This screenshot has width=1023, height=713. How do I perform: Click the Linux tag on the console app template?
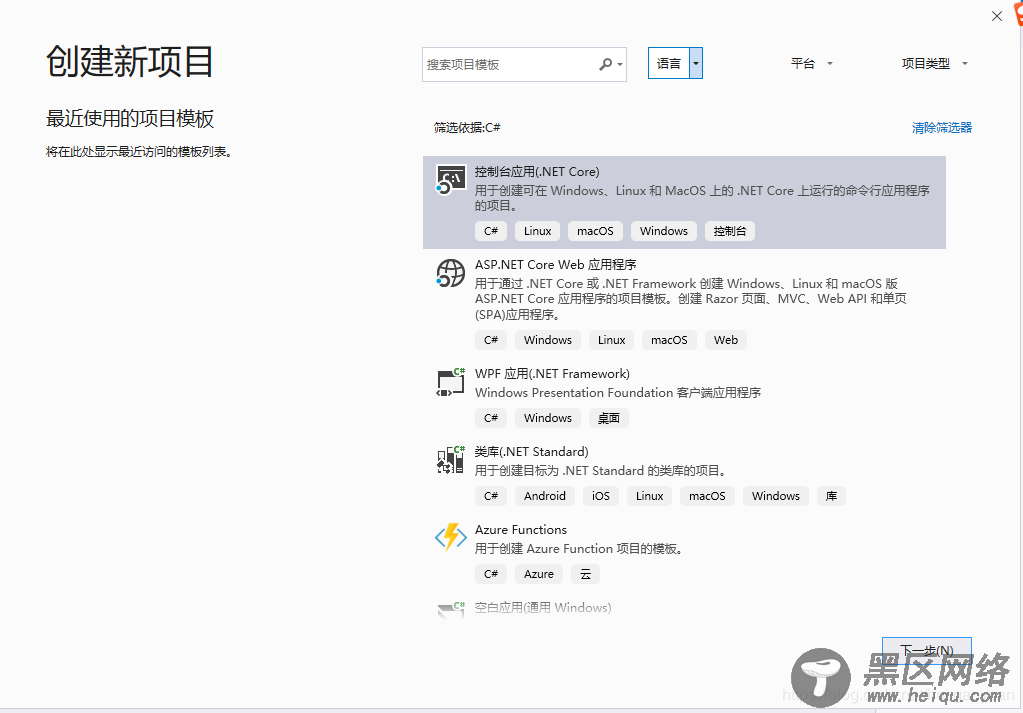[x=538, y=231]
